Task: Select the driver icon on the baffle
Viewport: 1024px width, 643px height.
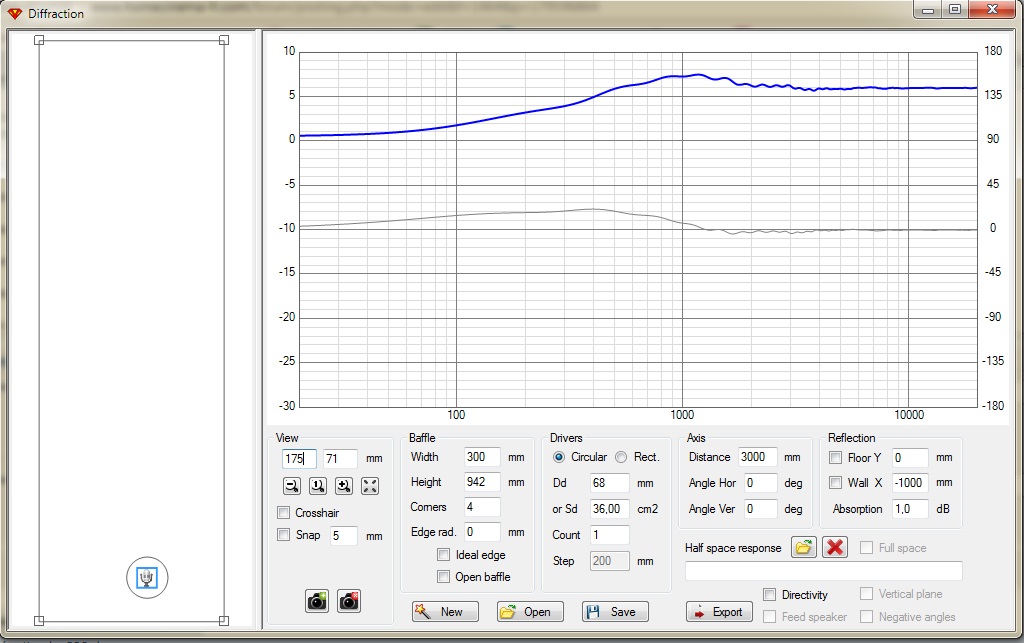Action: click(x=147, y=577)
